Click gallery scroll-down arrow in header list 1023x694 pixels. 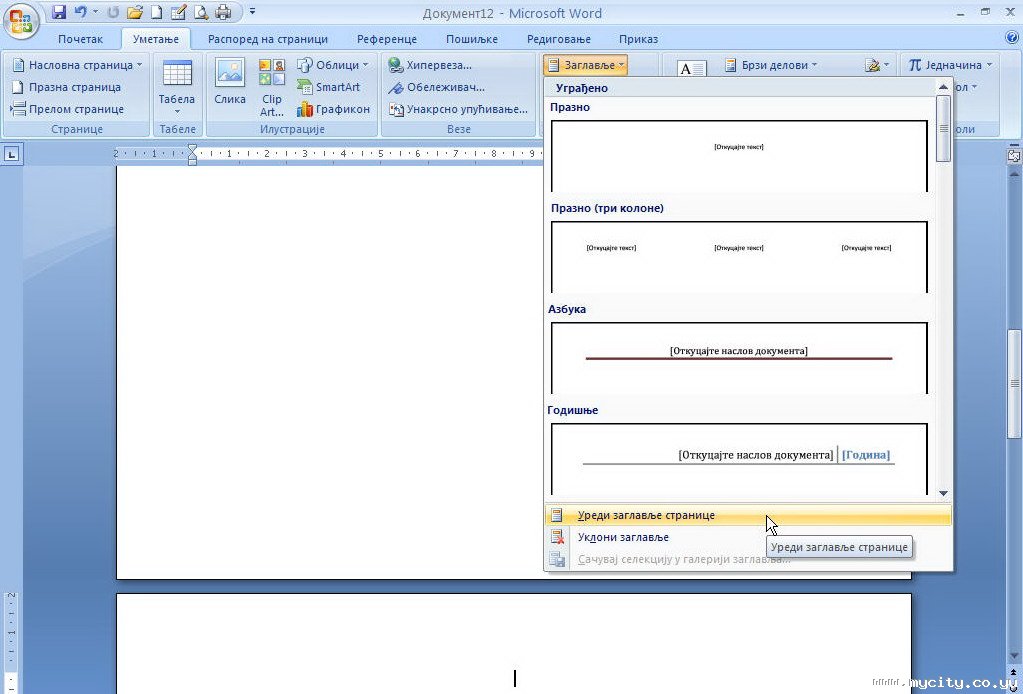click(x=943, y=494)
